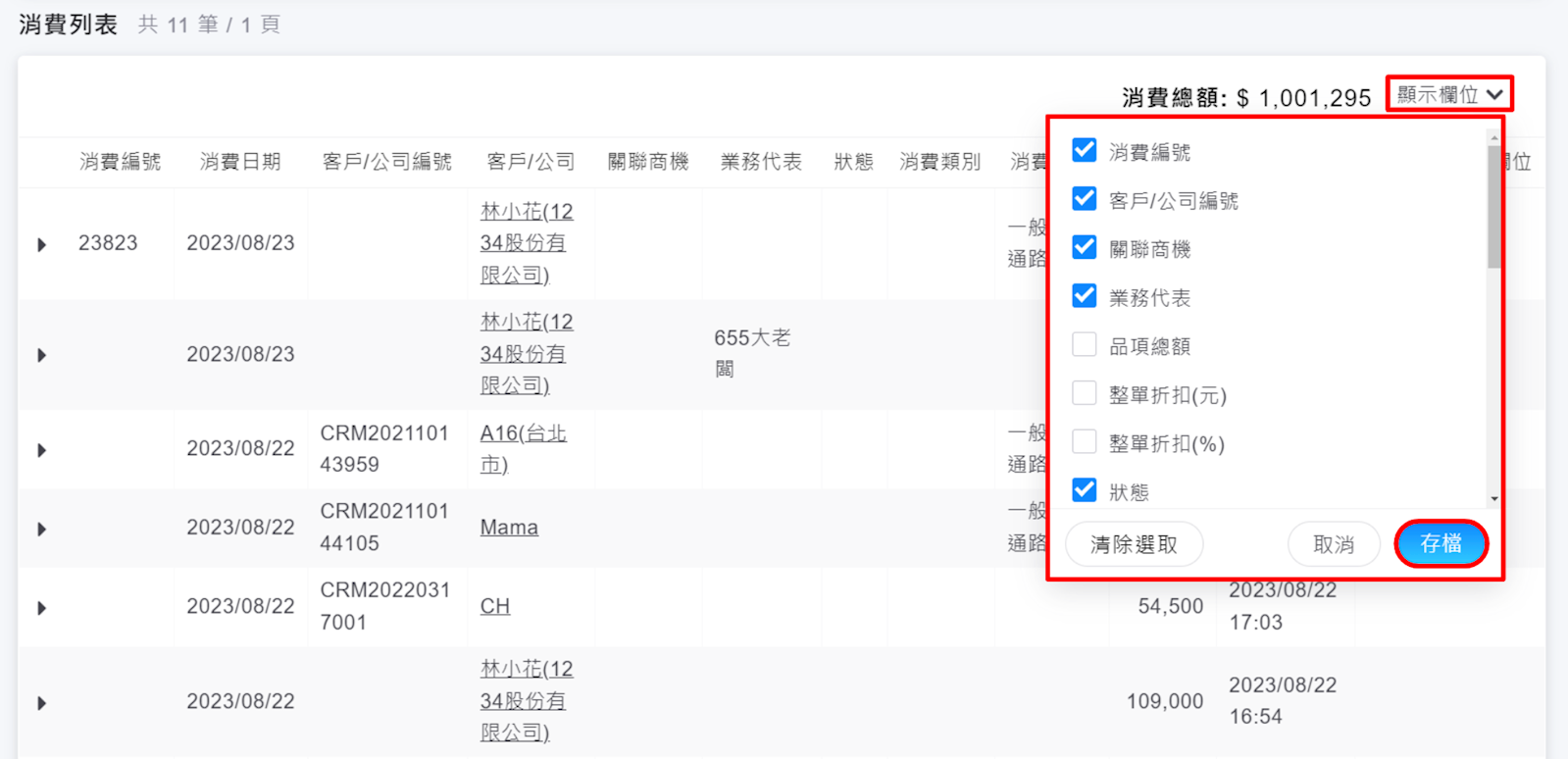Open the CH customer link
The image size is (1568, 759).
tap(494, 606)
